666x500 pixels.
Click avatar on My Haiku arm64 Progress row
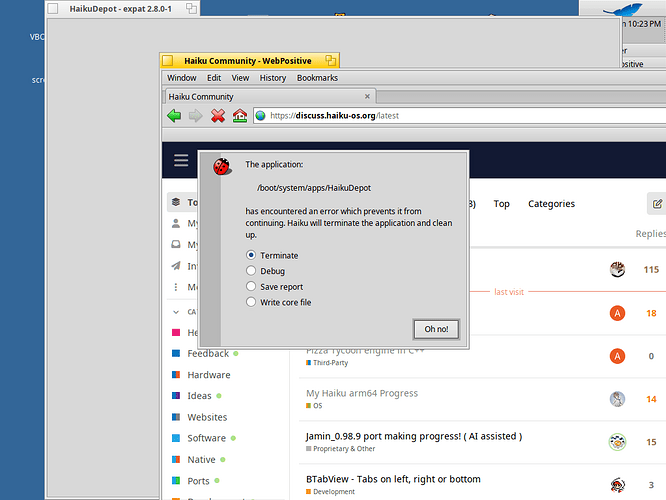click(617, 399)
